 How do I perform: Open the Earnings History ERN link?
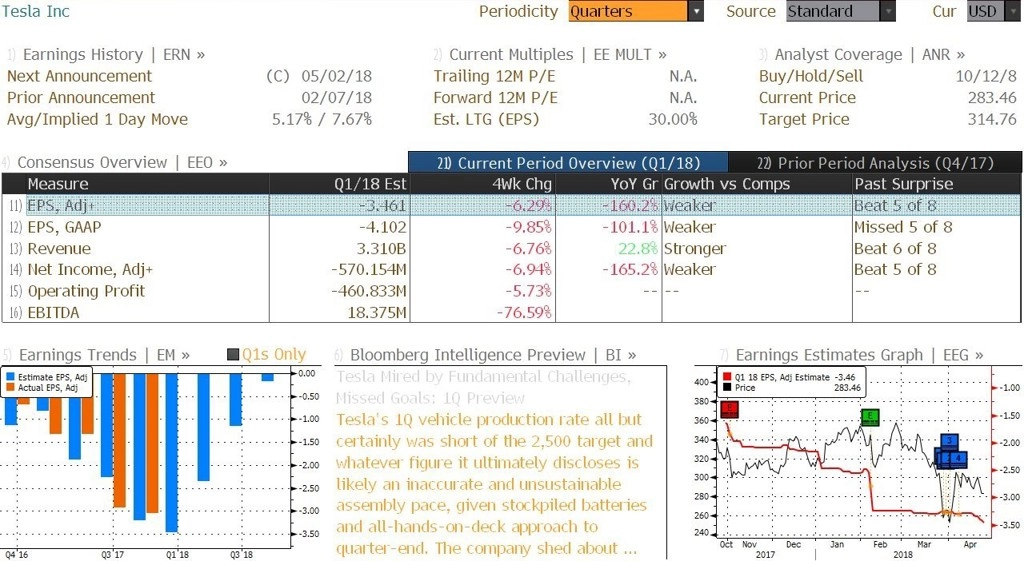pos(106,55)
